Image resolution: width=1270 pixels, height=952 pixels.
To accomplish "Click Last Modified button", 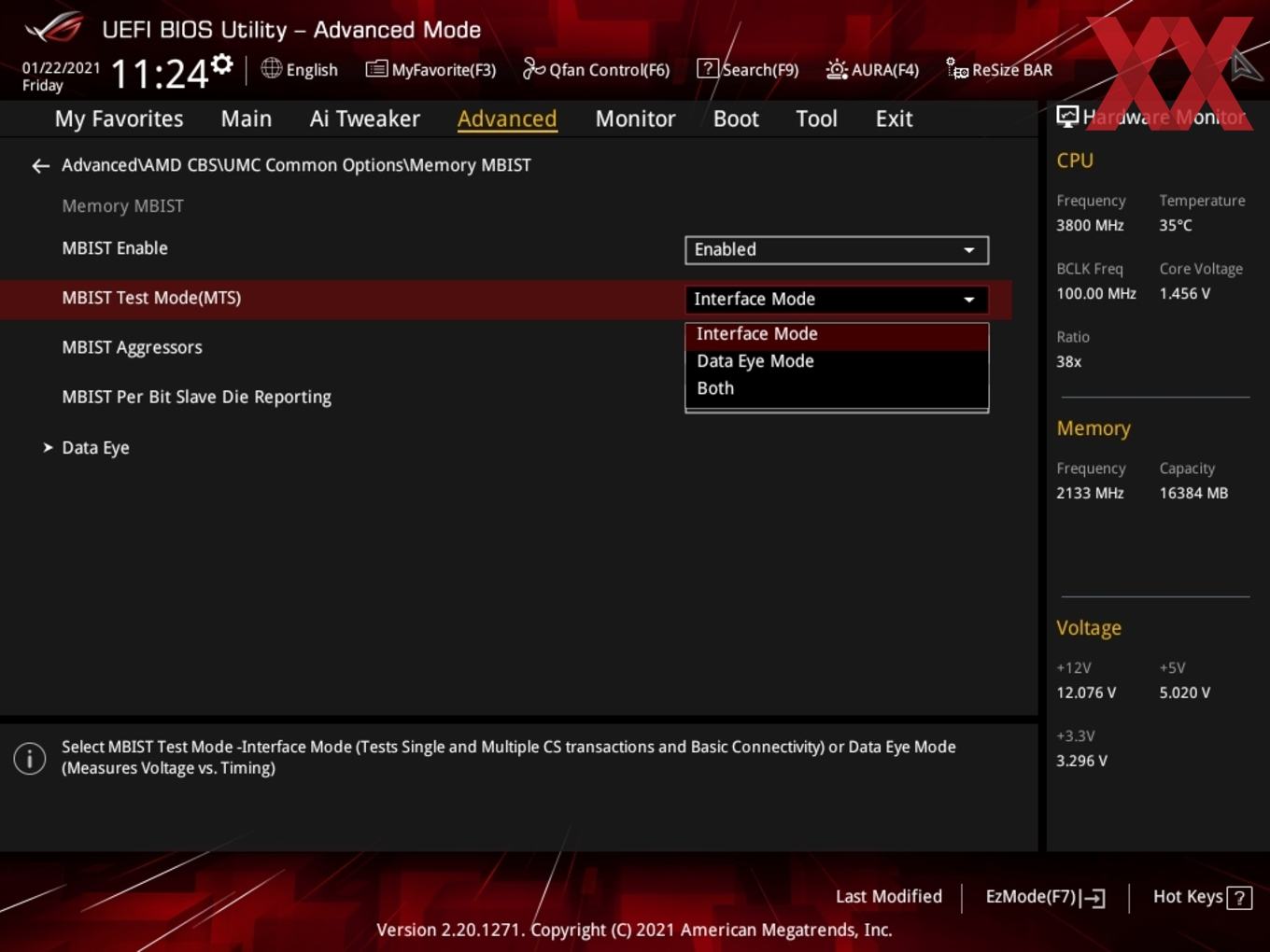I will [x=889, y=897].
